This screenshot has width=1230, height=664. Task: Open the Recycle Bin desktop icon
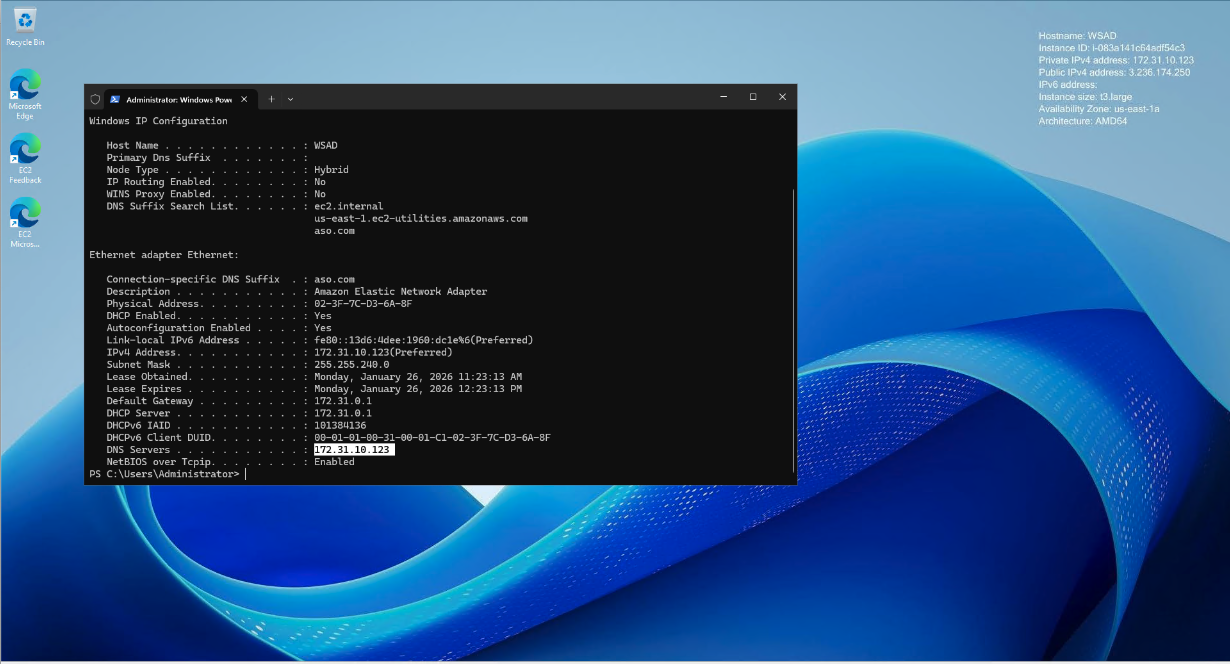pos(25,24)
